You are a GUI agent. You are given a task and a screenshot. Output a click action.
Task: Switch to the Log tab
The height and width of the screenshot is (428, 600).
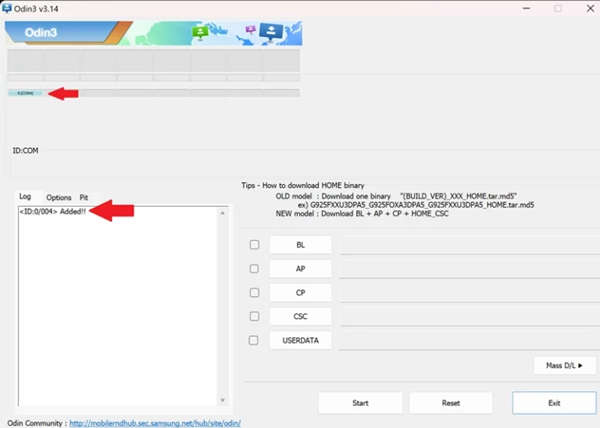coord(25,197)
